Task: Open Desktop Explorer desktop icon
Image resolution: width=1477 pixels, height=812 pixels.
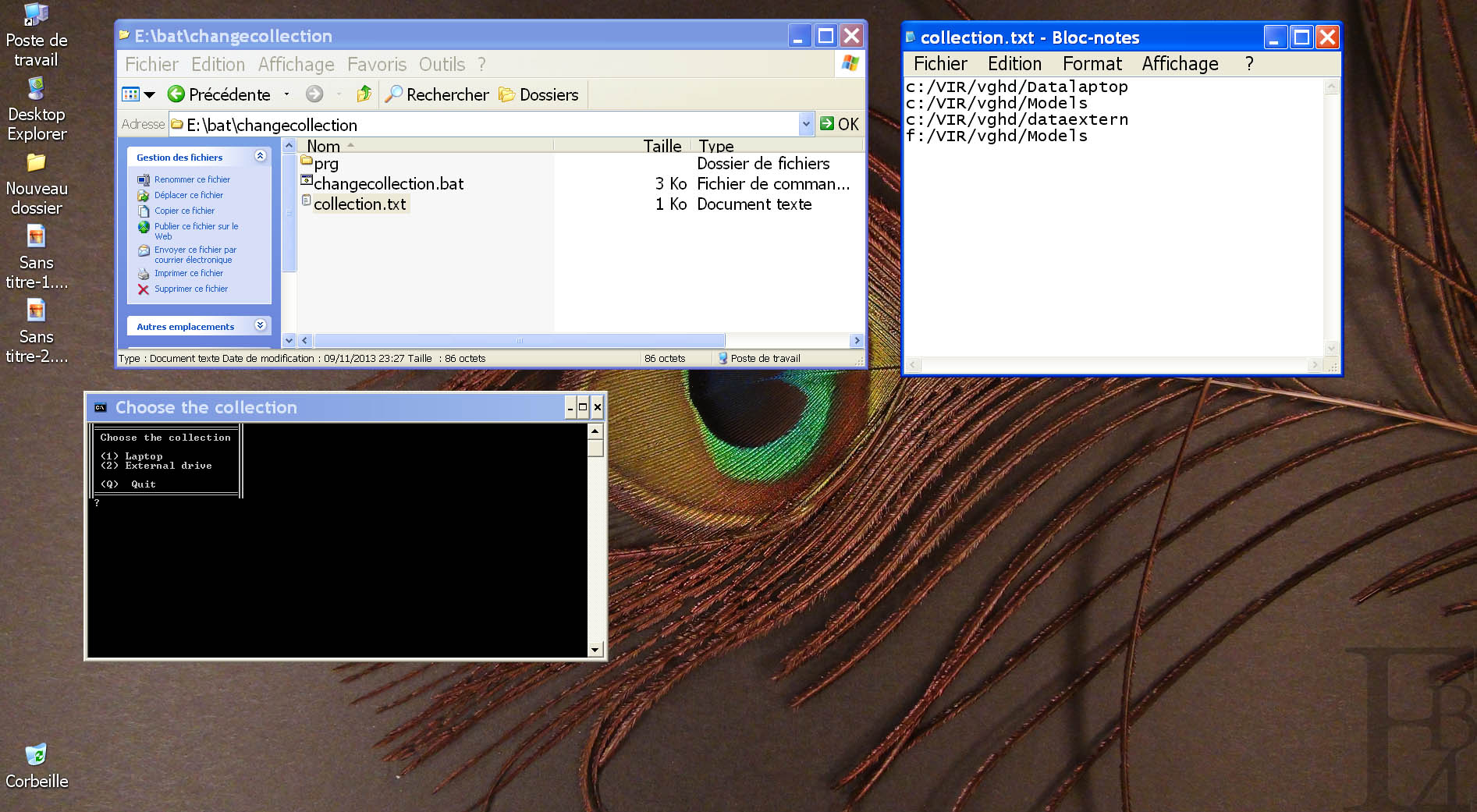Action: click(36, 110)
